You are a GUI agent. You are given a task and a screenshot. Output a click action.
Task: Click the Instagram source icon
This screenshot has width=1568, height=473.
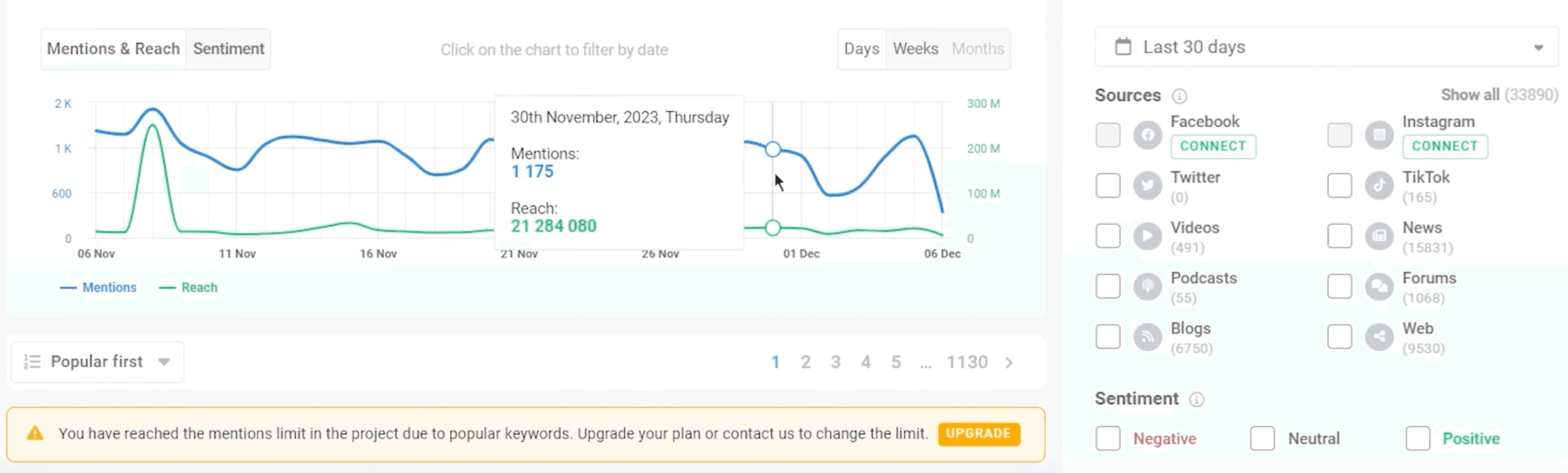(1379, 135)
